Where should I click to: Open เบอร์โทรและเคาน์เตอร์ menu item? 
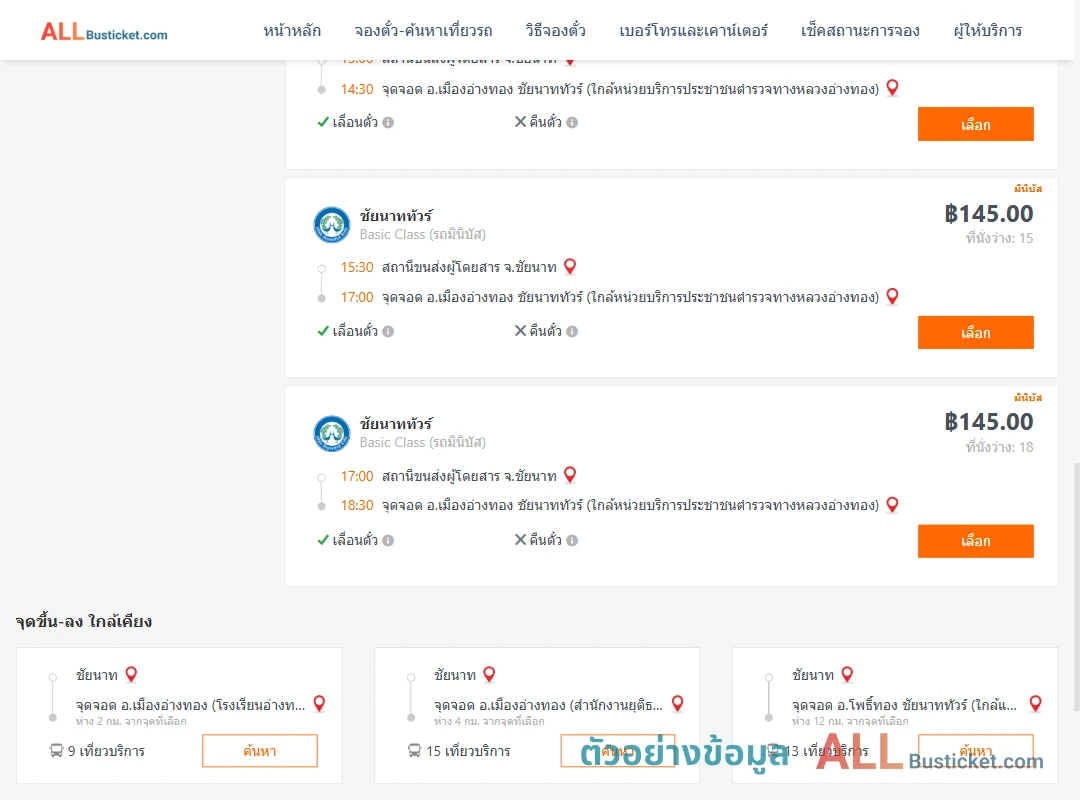(x=693, y=31)
